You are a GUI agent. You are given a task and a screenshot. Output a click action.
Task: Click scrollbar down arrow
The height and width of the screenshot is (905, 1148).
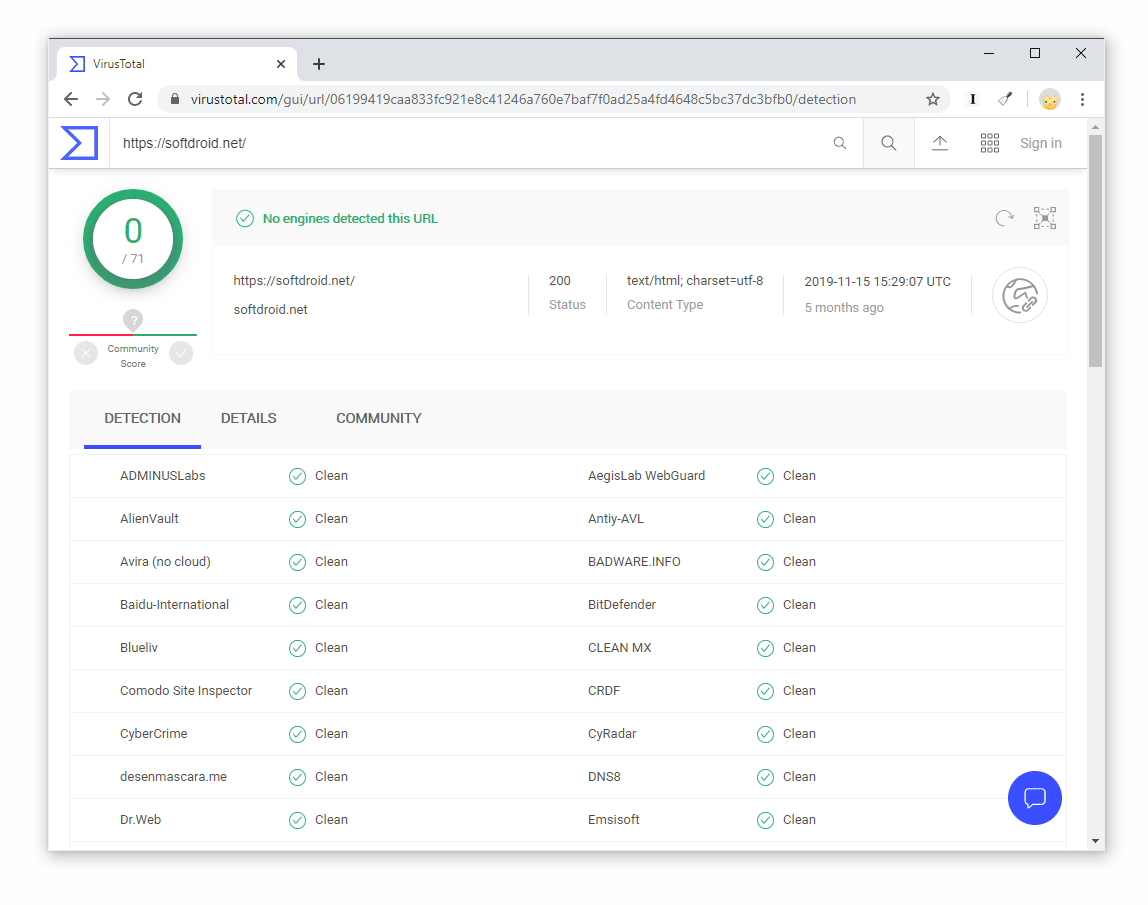[1095, 841]
